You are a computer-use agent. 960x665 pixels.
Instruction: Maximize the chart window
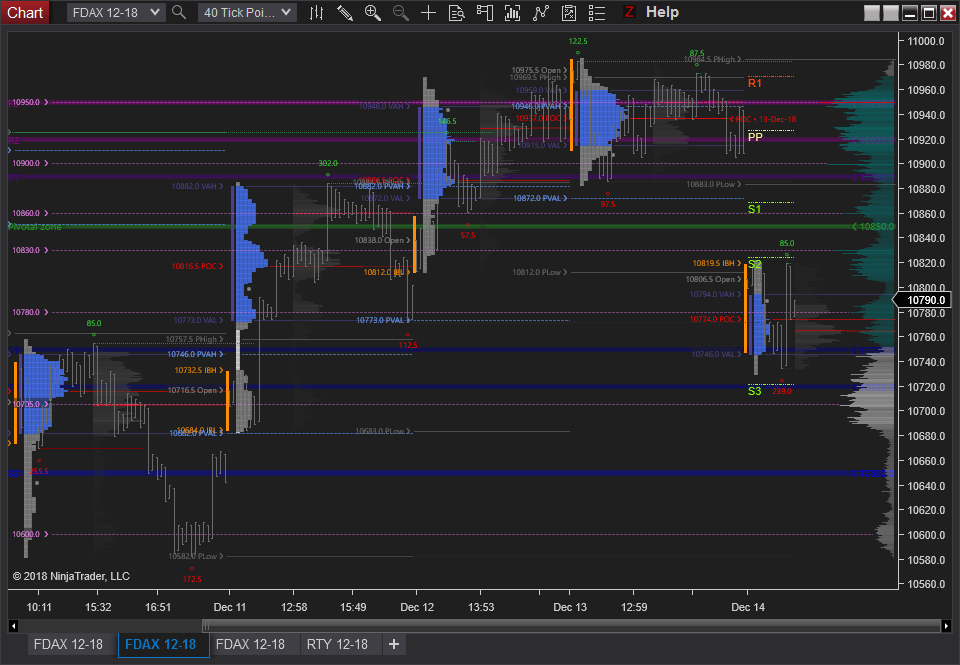tap(929, 13)
